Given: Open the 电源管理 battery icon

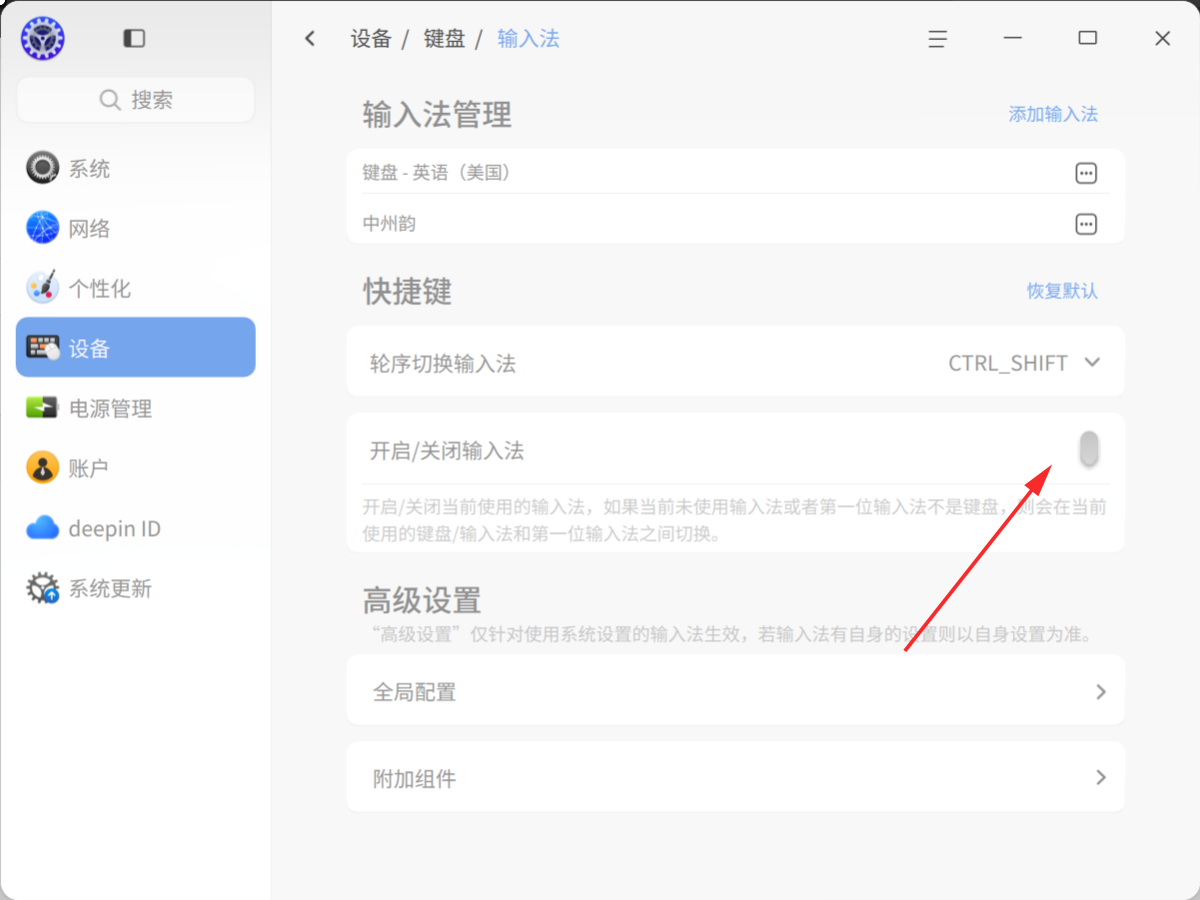Looking at the screenshot, I should (x=43, y=408).
